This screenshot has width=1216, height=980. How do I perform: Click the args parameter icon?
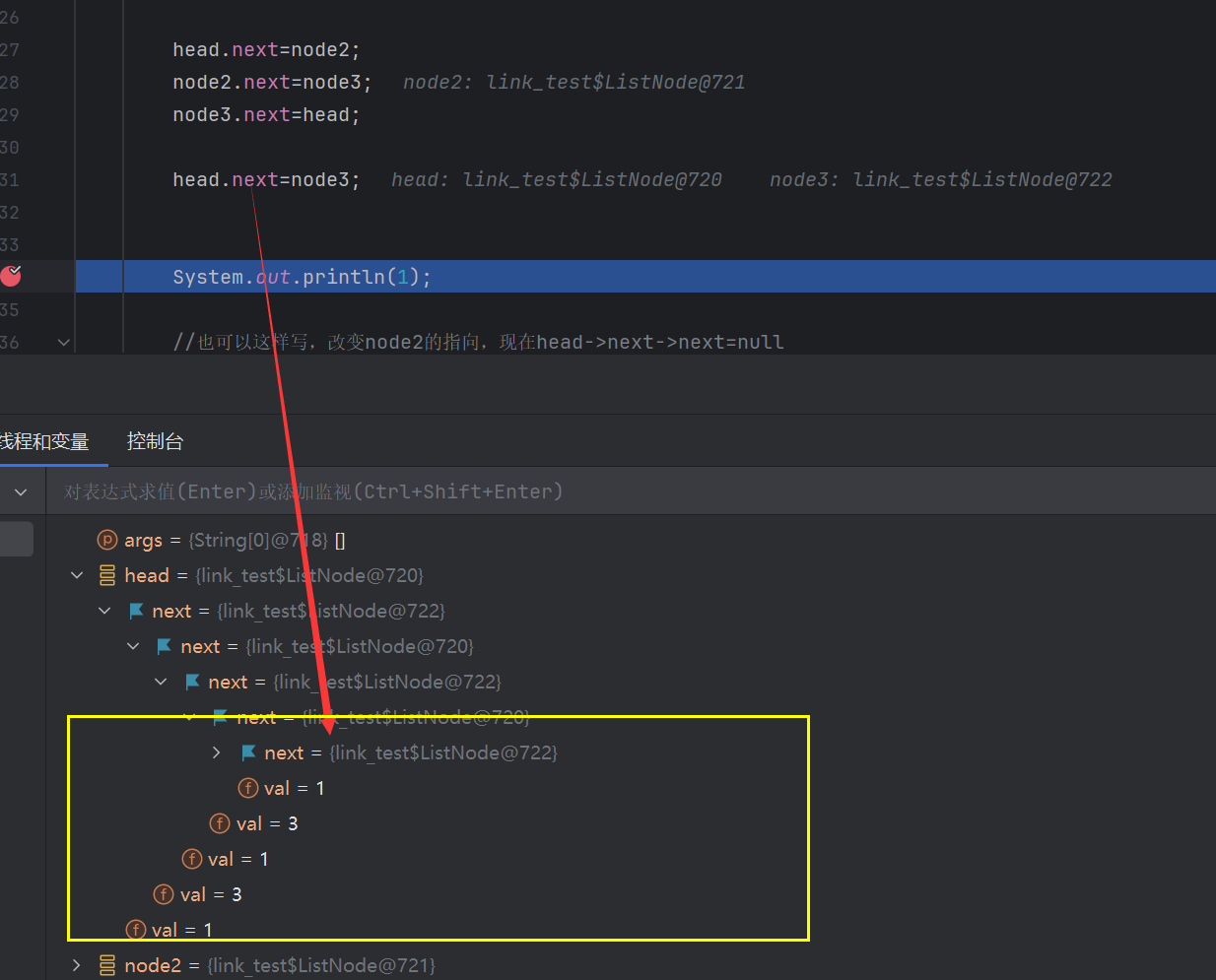[x=106, y=540]
